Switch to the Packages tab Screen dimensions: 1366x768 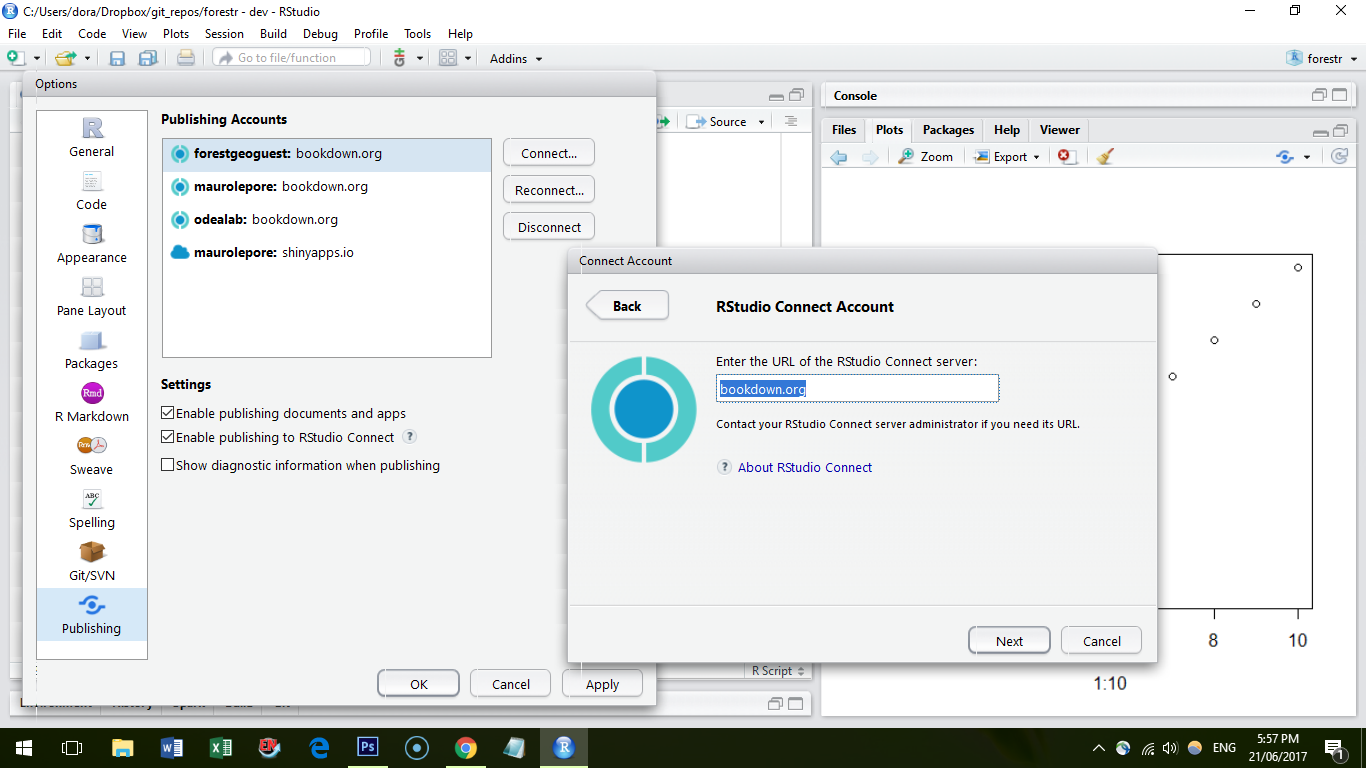click(x=948, y=130)
